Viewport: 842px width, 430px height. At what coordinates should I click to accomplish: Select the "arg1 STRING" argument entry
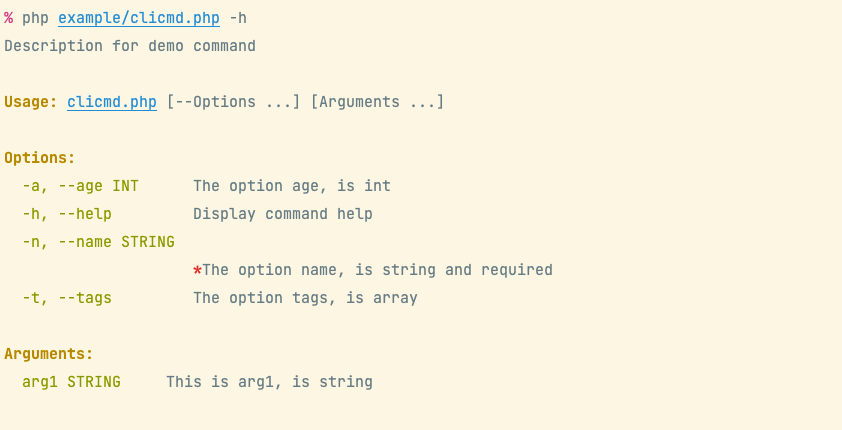(x=71, y=382)
